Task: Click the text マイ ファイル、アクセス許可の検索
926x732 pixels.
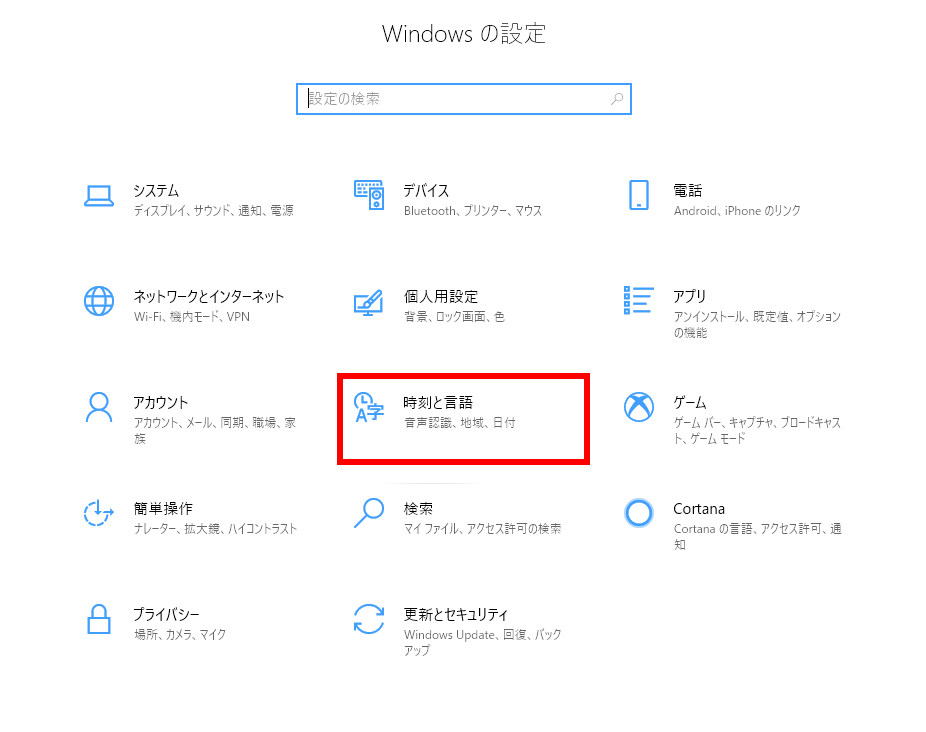Action: [482, 528]
